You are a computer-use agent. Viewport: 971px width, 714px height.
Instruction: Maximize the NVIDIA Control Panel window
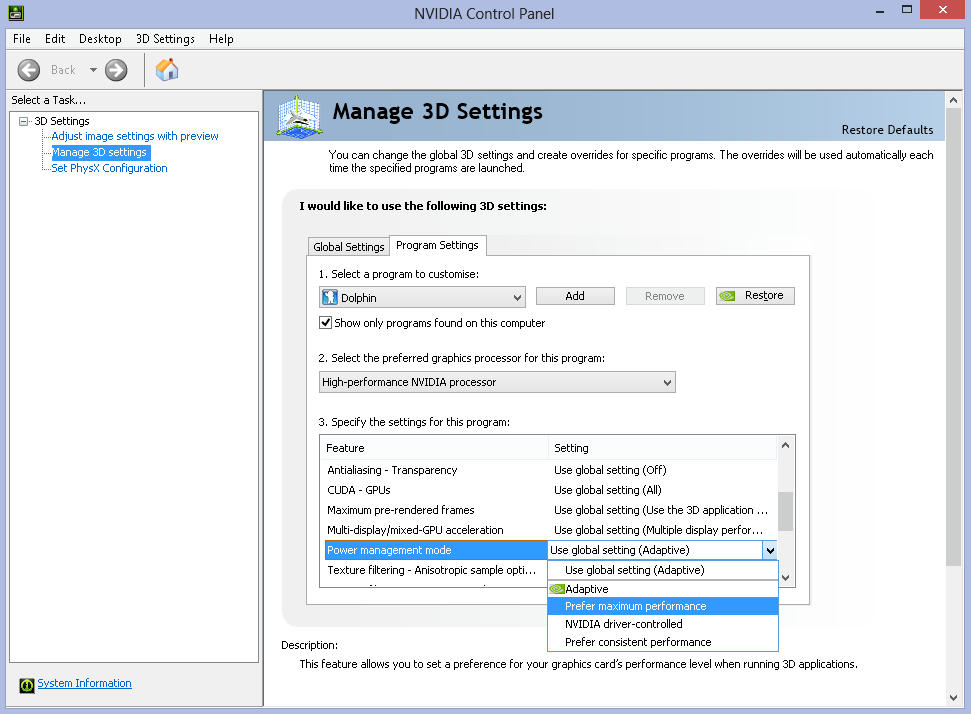[907, 10]
